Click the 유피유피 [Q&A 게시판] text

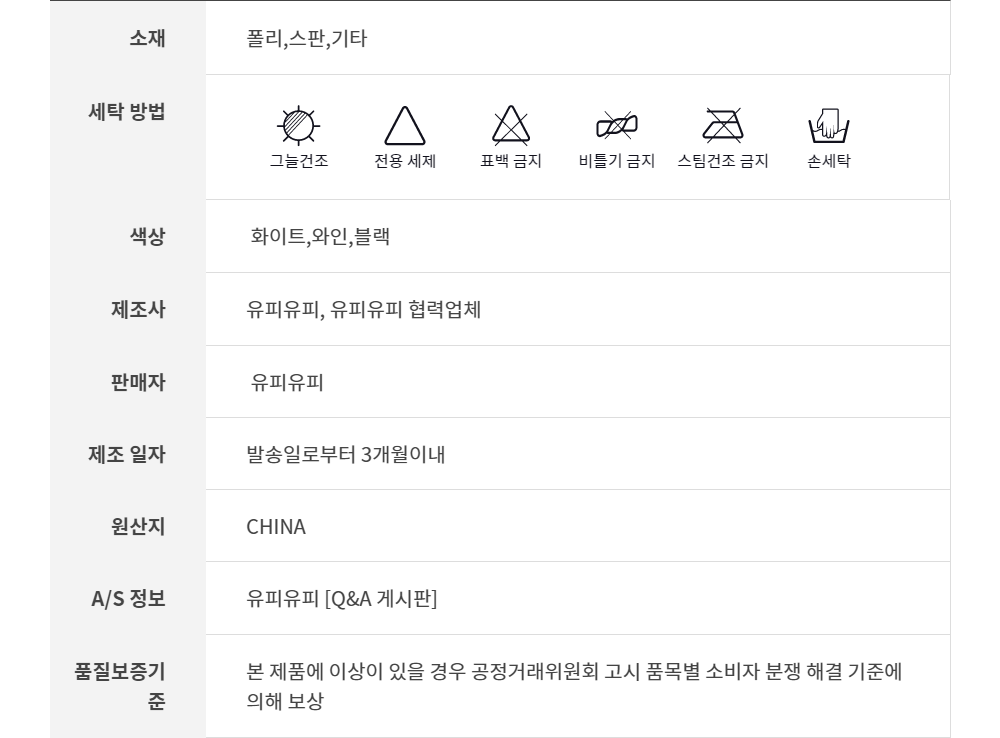pos(342,599)
